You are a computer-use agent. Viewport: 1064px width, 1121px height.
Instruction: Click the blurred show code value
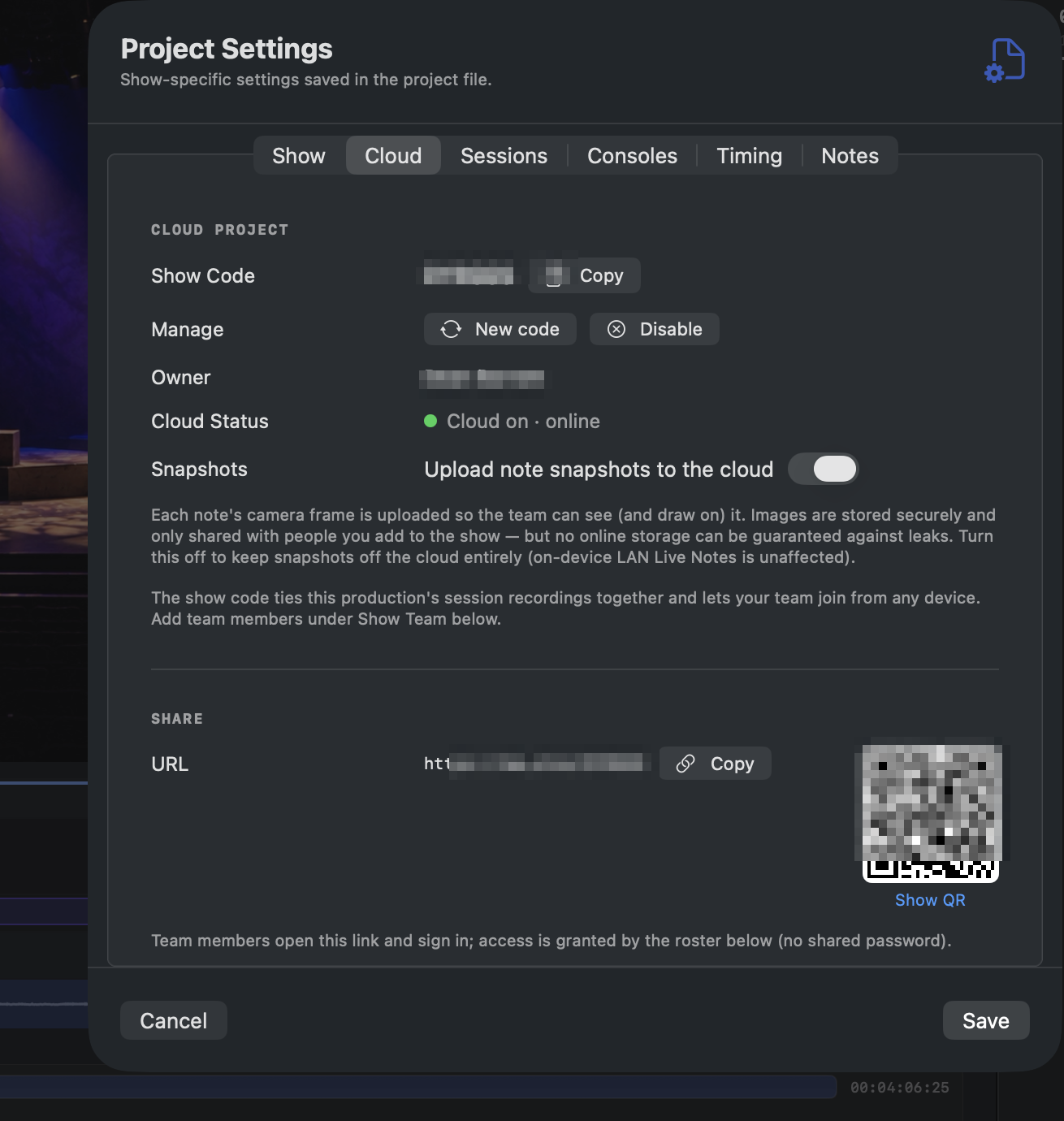469,275
